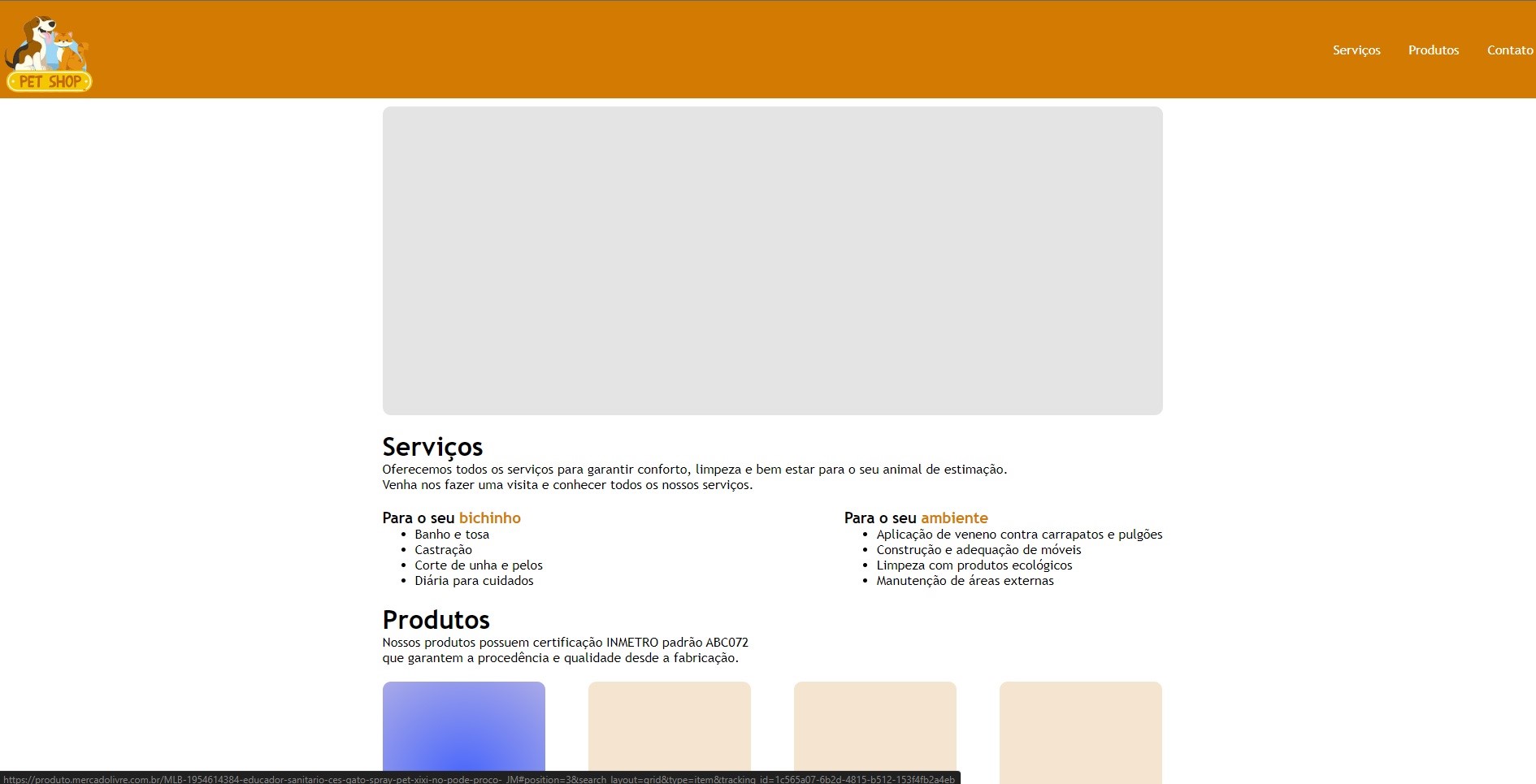Click the orange header background bar
Screen dimensions: 1536x784
731,49
